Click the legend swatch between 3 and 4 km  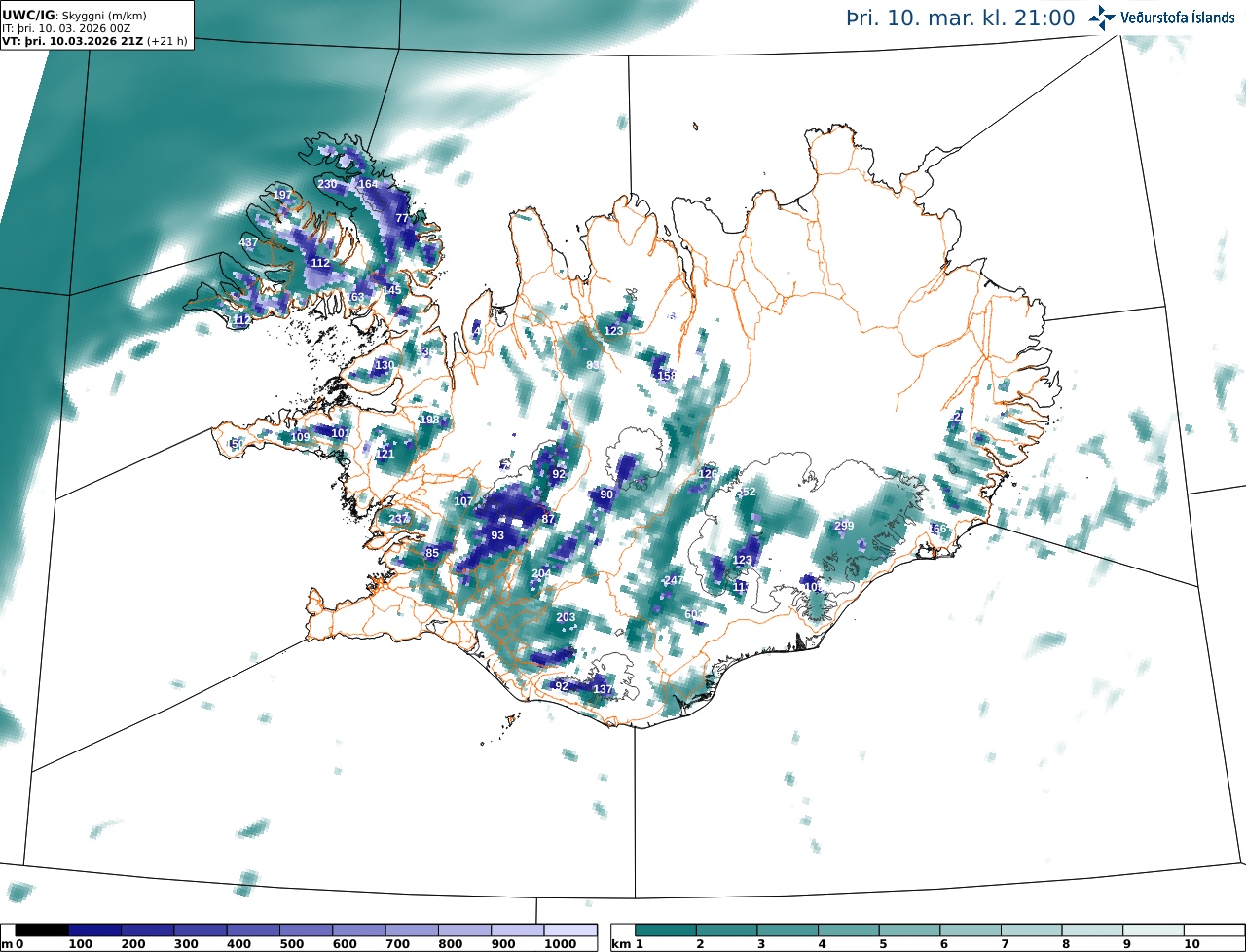[x=788, y=931]
